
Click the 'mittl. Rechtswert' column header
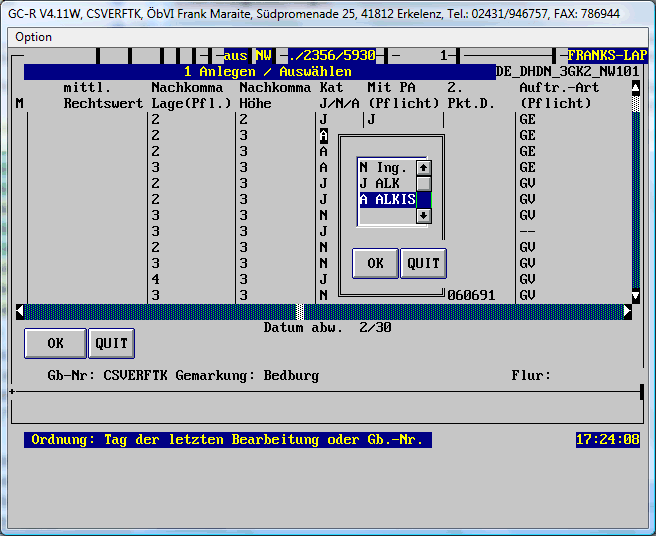[x=103, y=95]
